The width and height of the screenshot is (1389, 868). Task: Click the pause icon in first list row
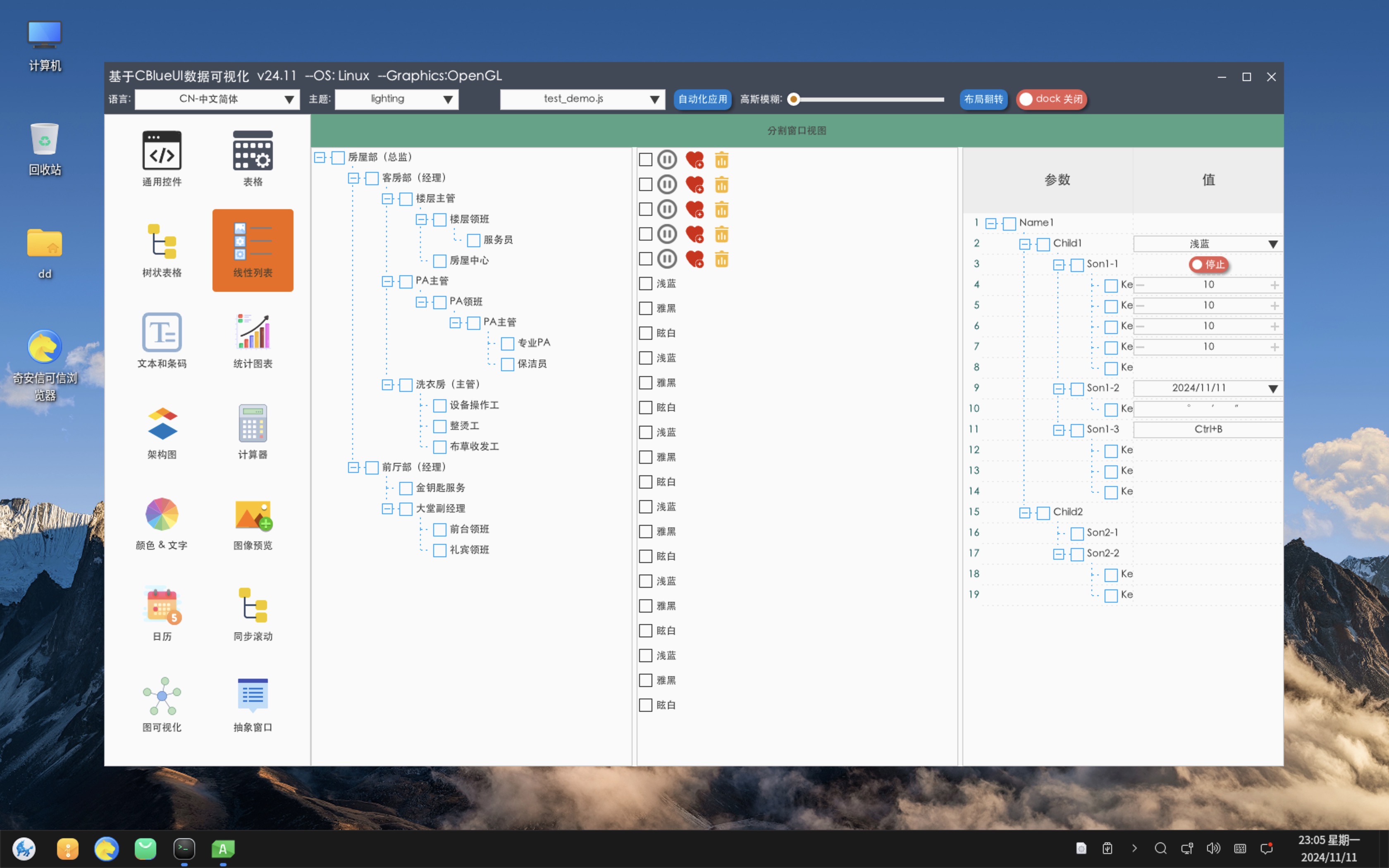(667, 160)
